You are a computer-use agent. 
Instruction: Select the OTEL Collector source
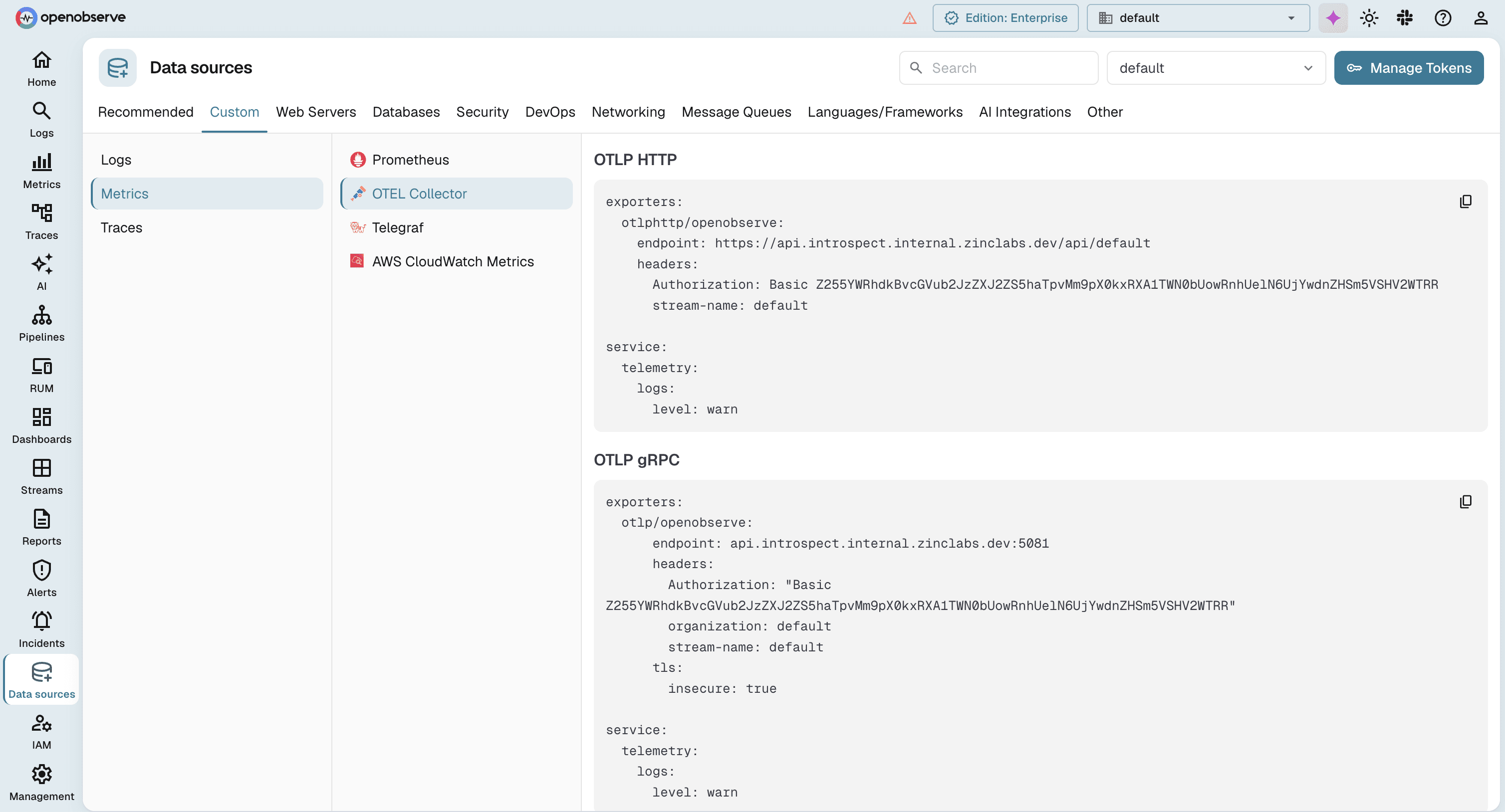(x=456, y=194)
